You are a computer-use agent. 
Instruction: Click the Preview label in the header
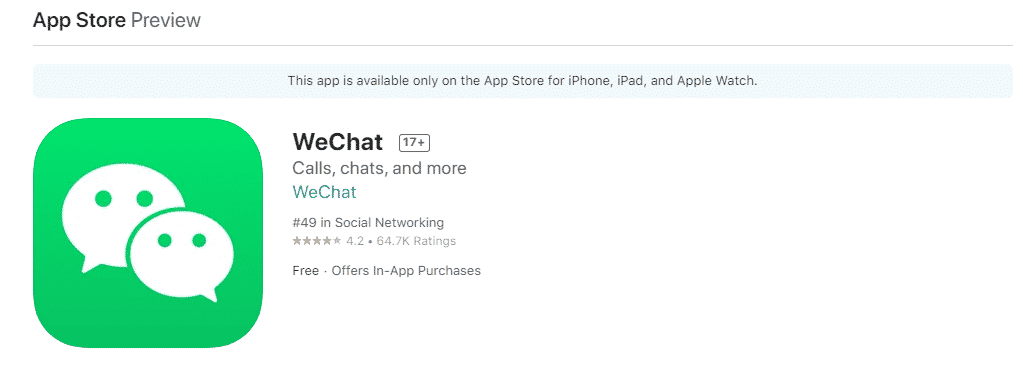(166, 20)
